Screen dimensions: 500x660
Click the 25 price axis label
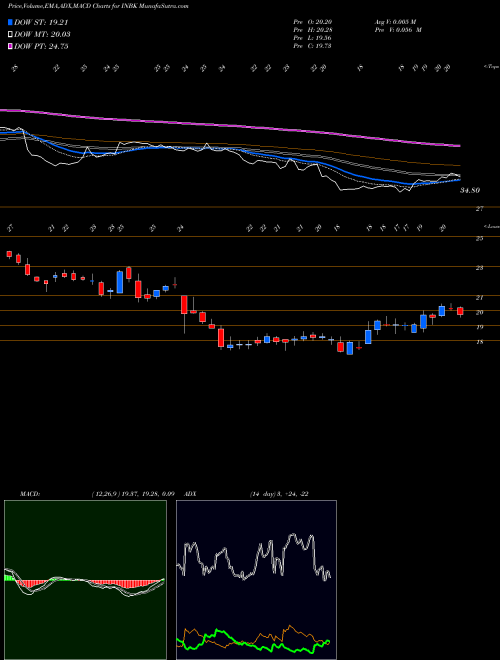(x=479, y=239)
